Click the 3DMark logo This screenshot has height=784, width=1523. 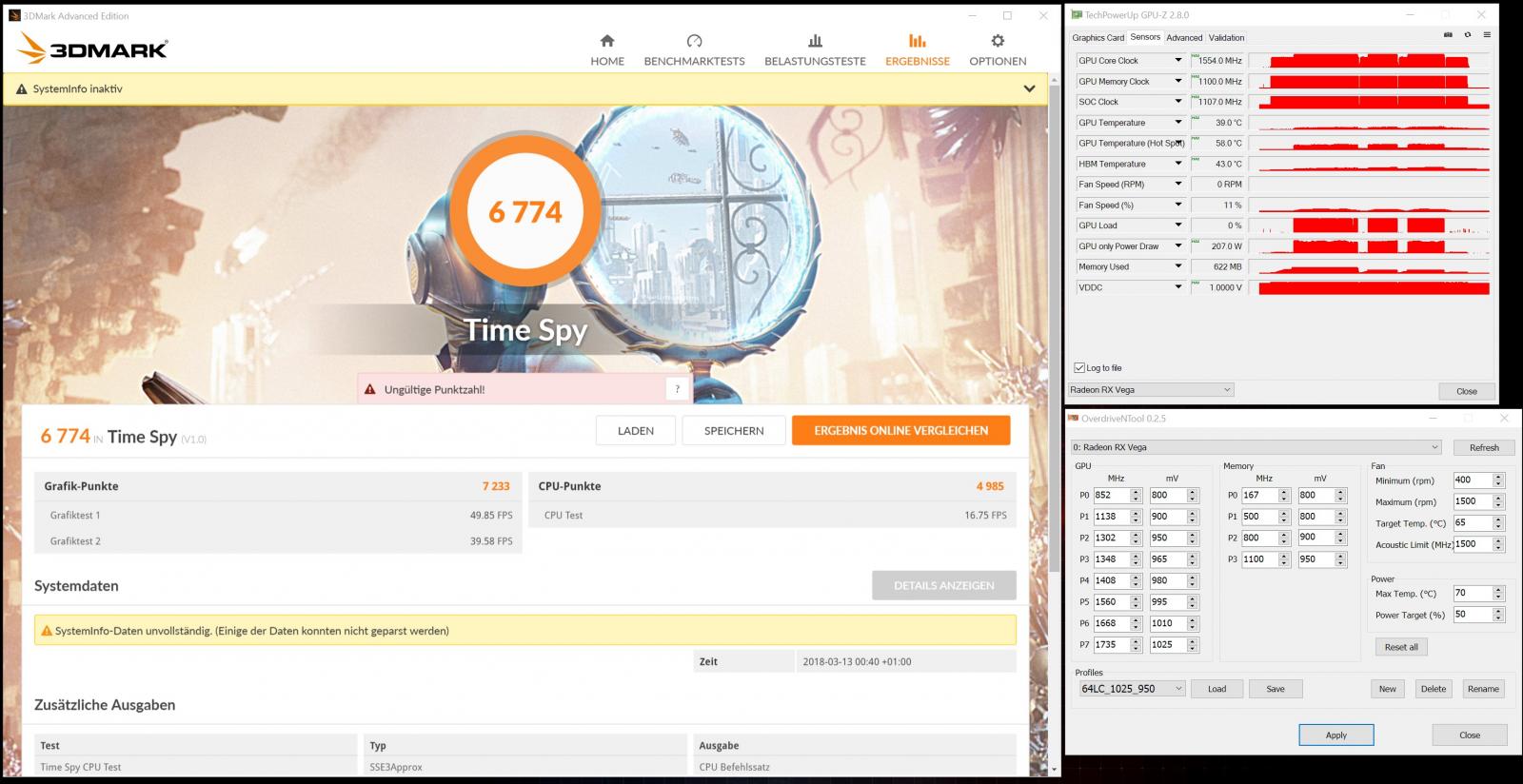click(94, 49)
